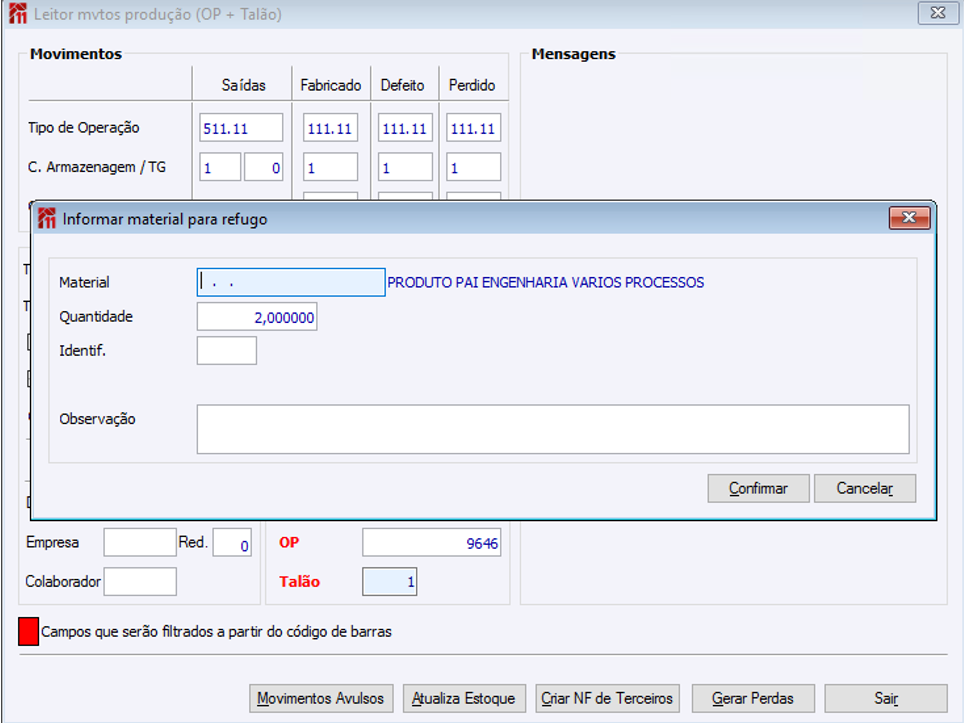Click the Perdido C. Armazenagem field

coord(473,167)
